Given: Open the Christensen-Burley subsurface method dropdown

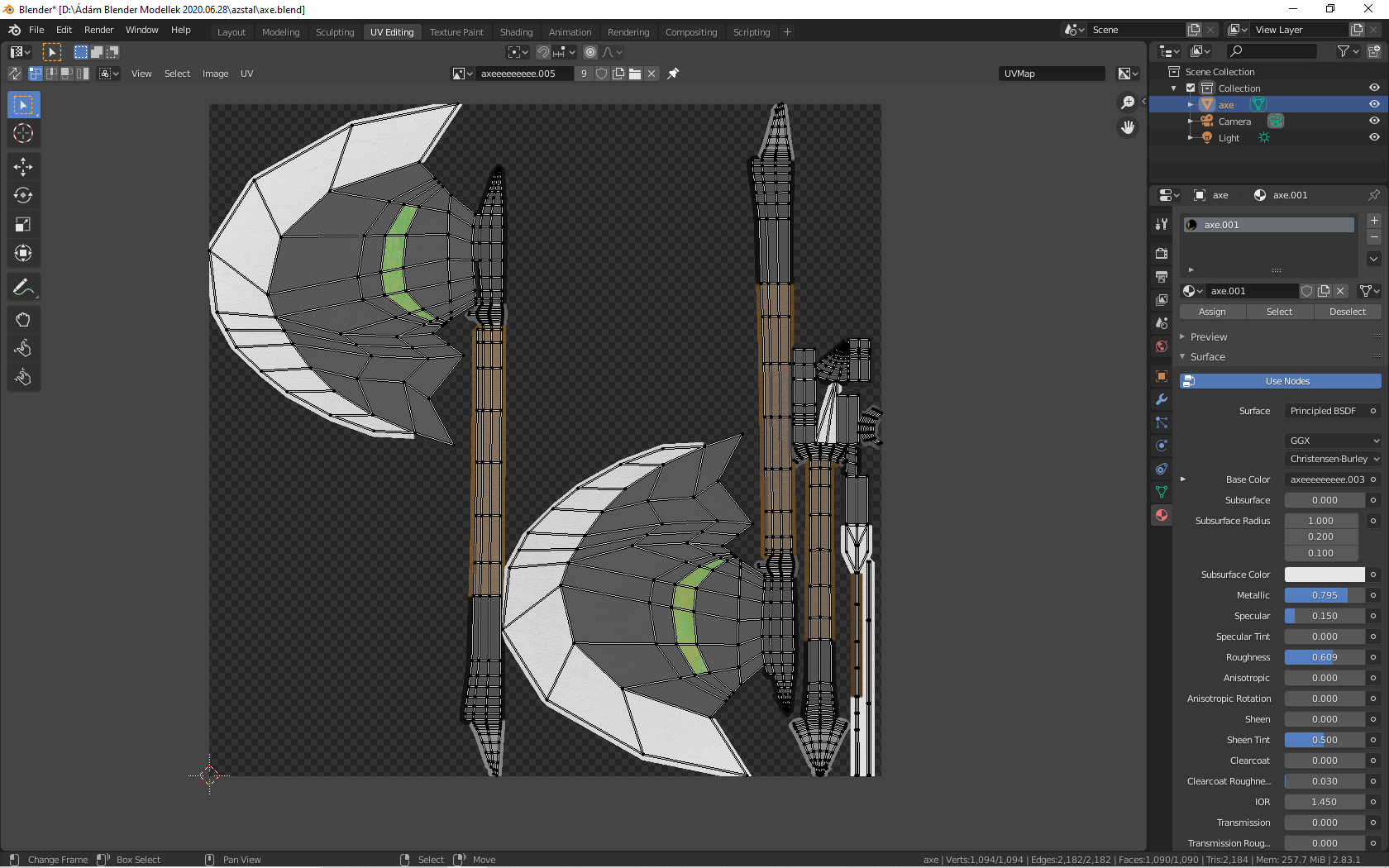Looking at the screenshot, I should 1333,459.
